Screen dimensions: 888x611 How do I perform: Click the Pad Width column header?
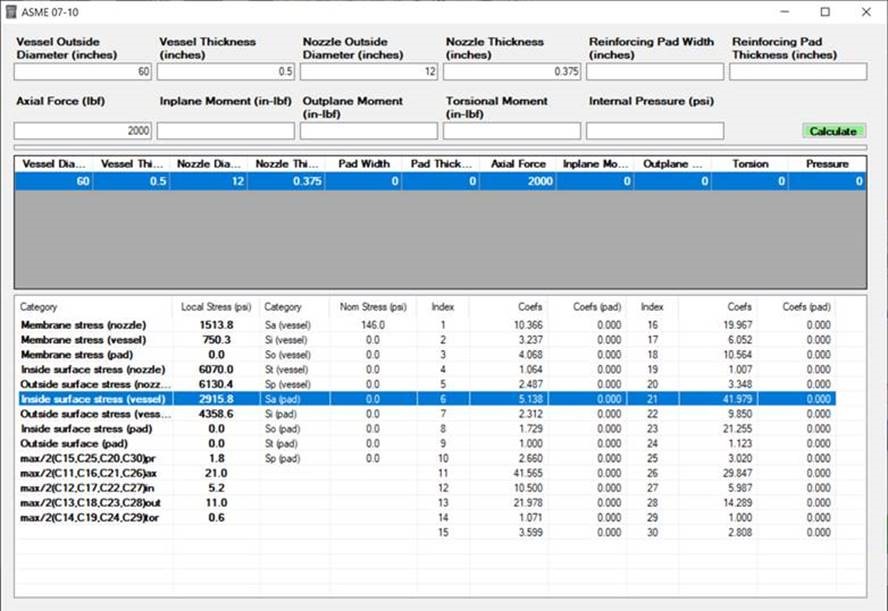tap(364, 164)
